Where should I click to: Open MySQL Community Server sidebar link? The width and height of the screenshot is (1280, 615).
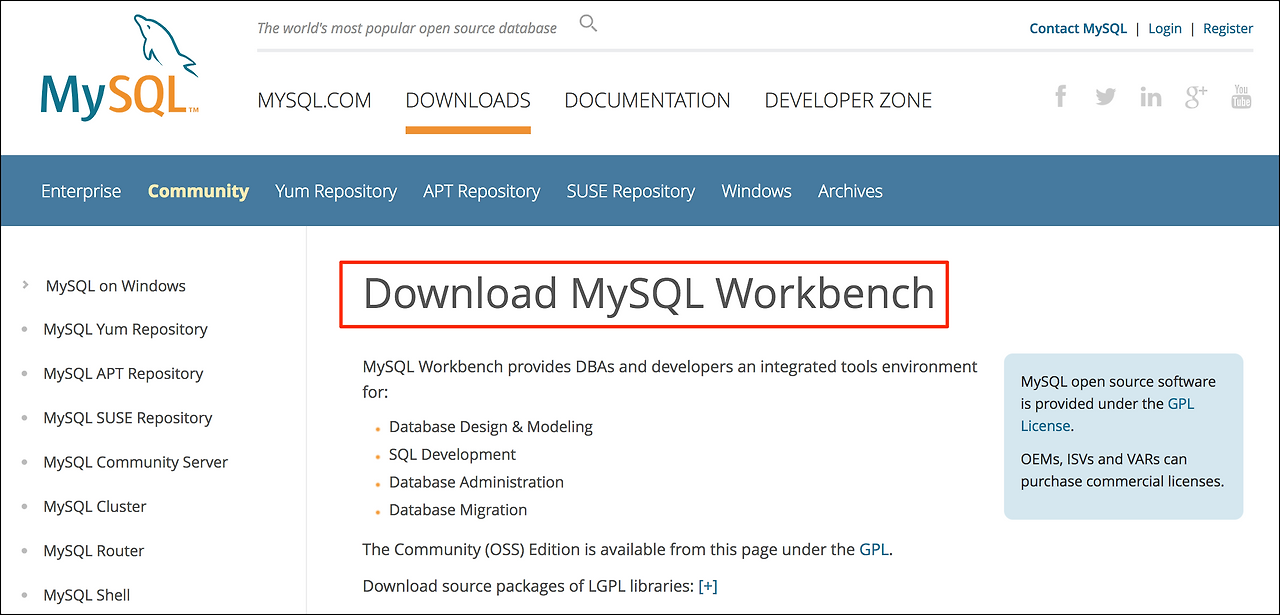point(136,462)
